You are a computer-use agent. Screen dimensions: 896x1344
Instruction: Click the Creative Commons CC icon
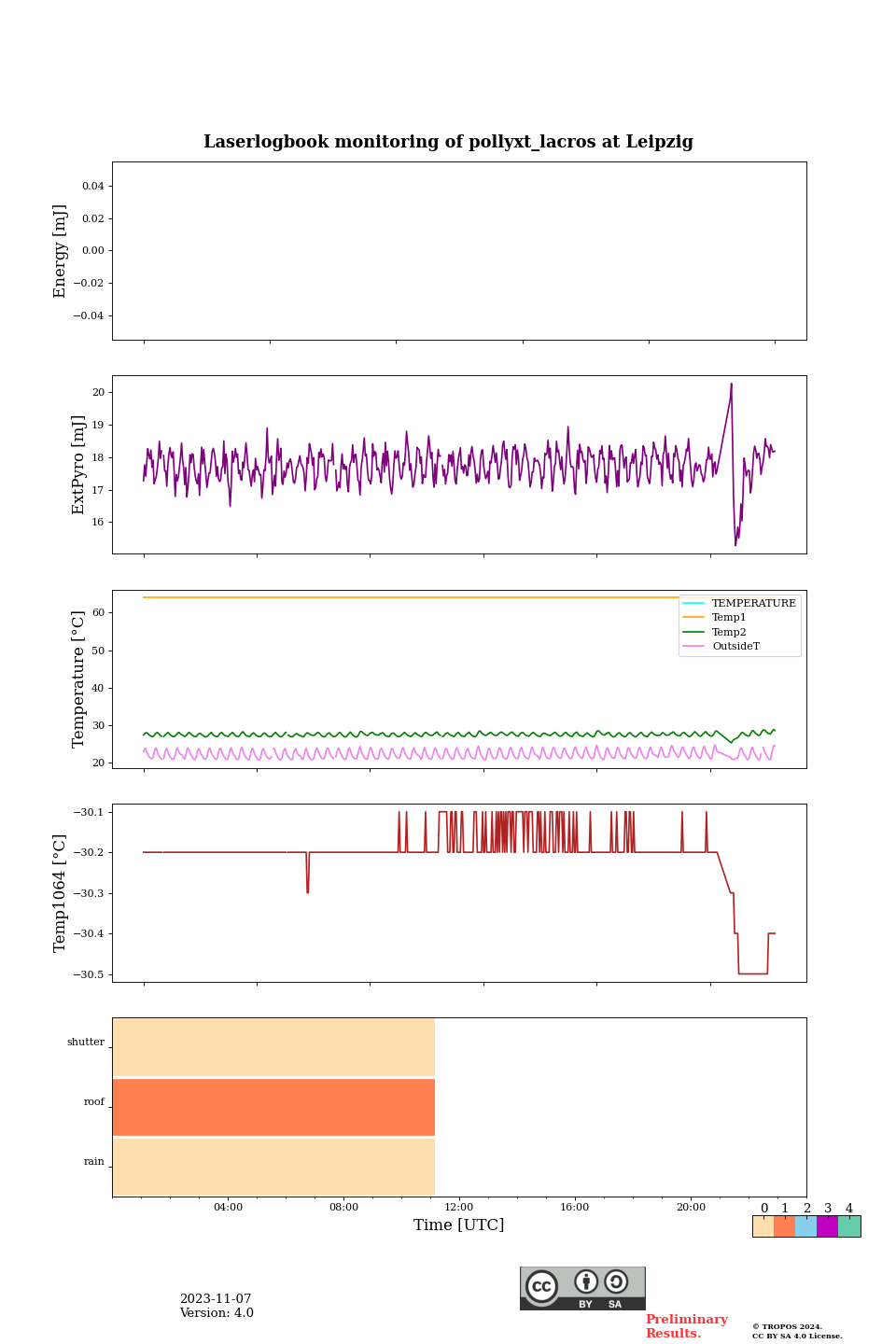click(x=541, y=1286)
